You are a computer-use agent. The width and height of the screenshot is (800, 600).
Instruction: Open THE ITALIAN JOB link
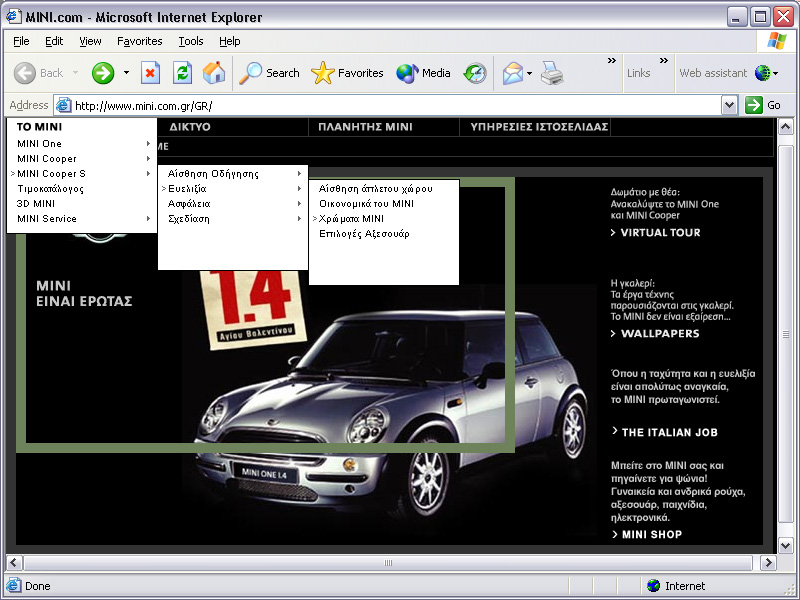[665, 432]
